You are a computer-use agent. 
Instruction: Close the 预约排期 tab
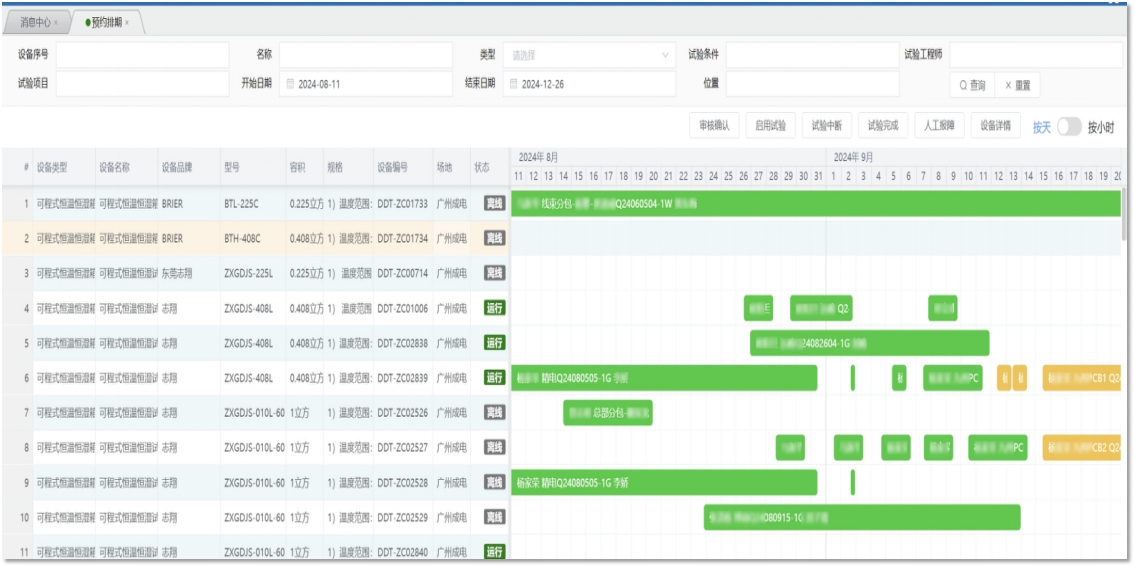point(127,23)
